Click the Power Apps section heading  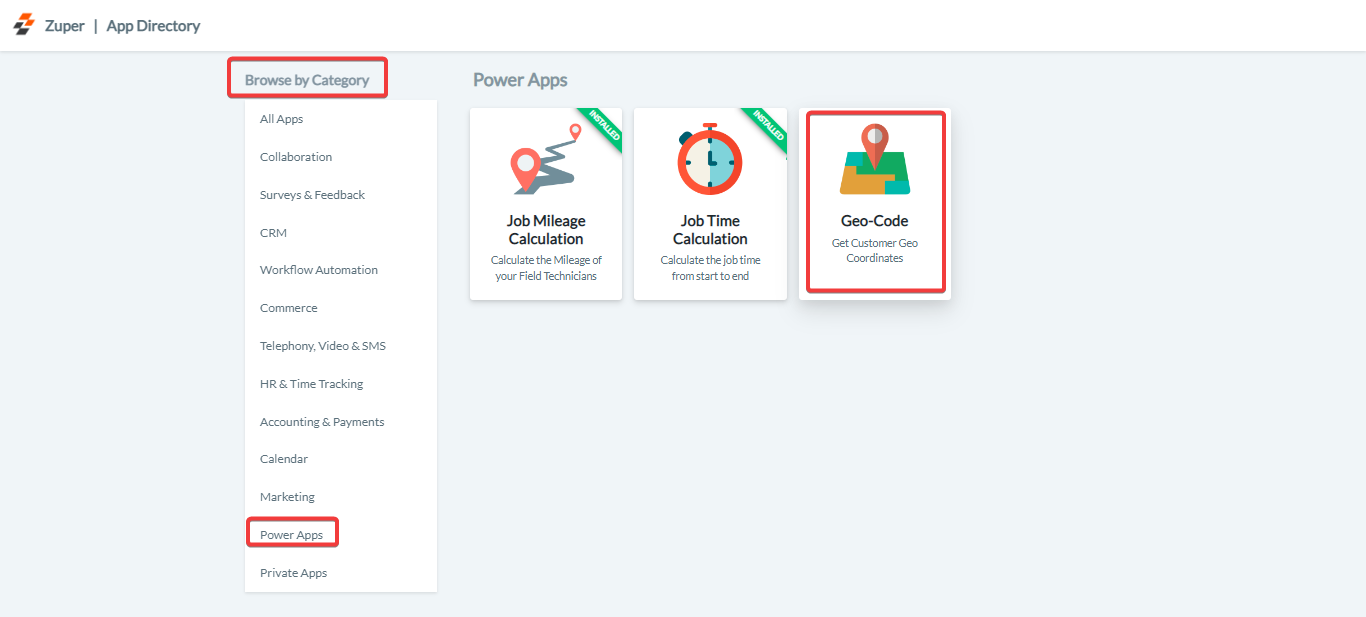click(x=520, y=80)
